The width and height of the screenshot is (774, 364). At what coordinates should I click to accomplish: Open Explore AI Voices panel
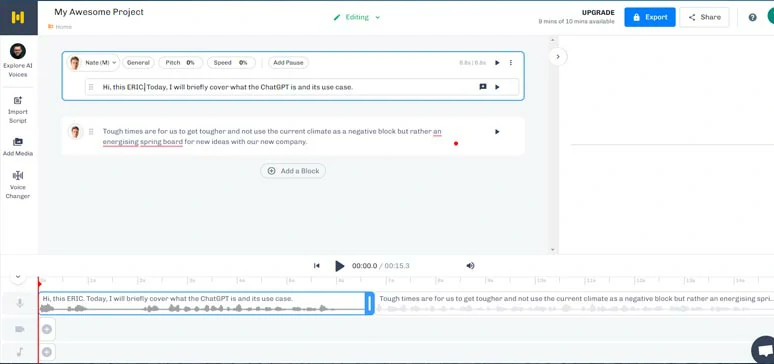tap(18, 60)
